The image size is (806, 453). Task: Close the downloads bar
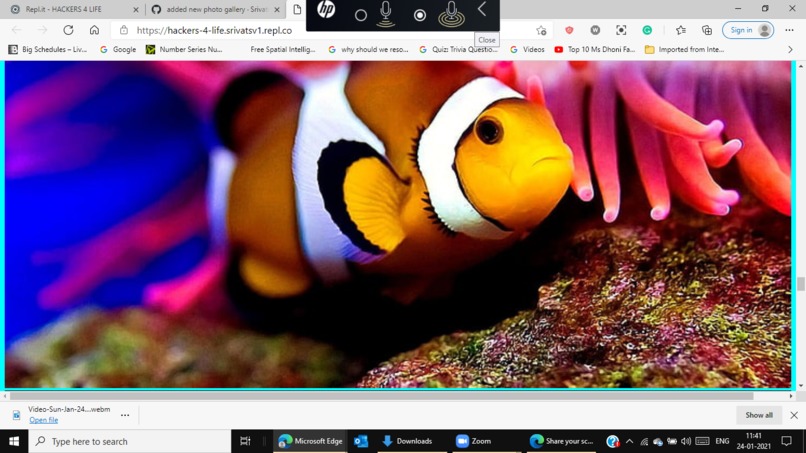[794, 415]
